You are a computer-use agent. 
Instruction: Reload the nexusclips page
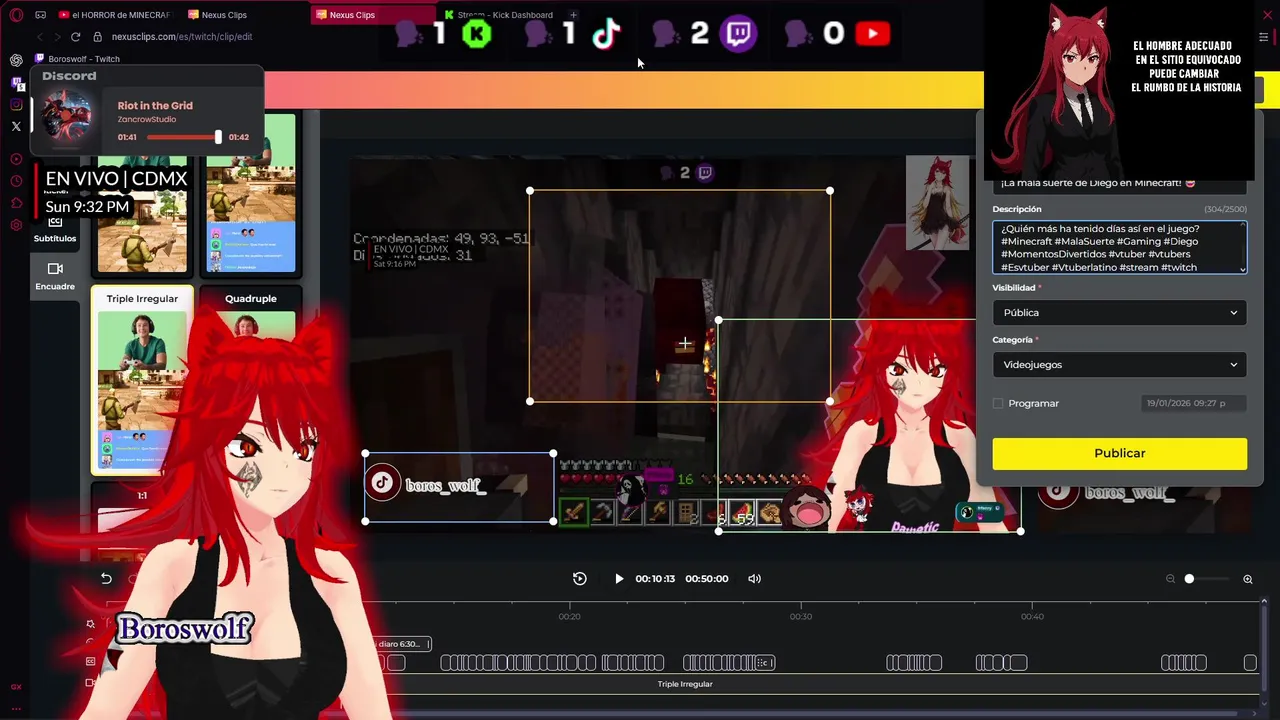75,37
